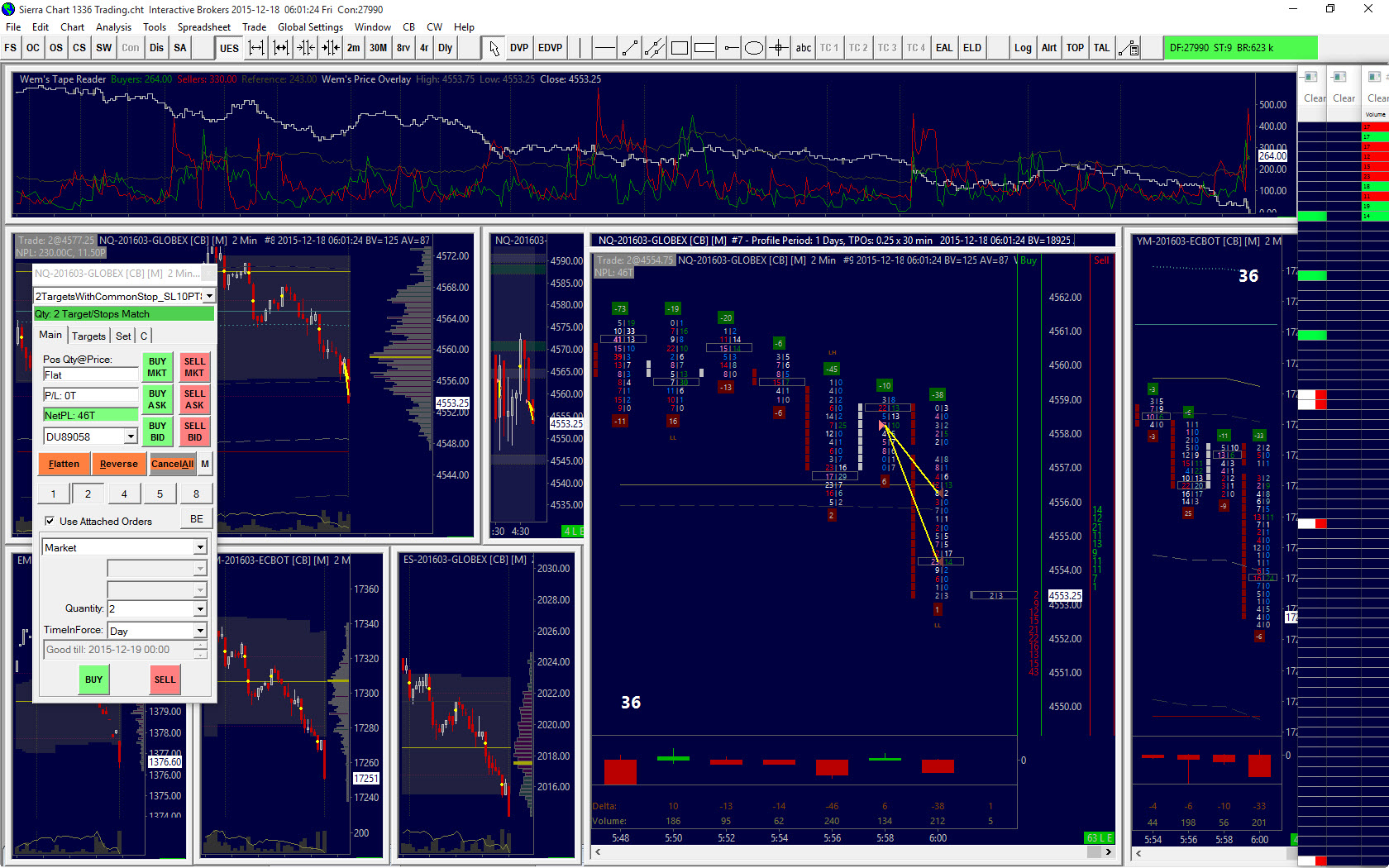Click the SELL ASK button
1389x868 pixels.
[194, 399]
